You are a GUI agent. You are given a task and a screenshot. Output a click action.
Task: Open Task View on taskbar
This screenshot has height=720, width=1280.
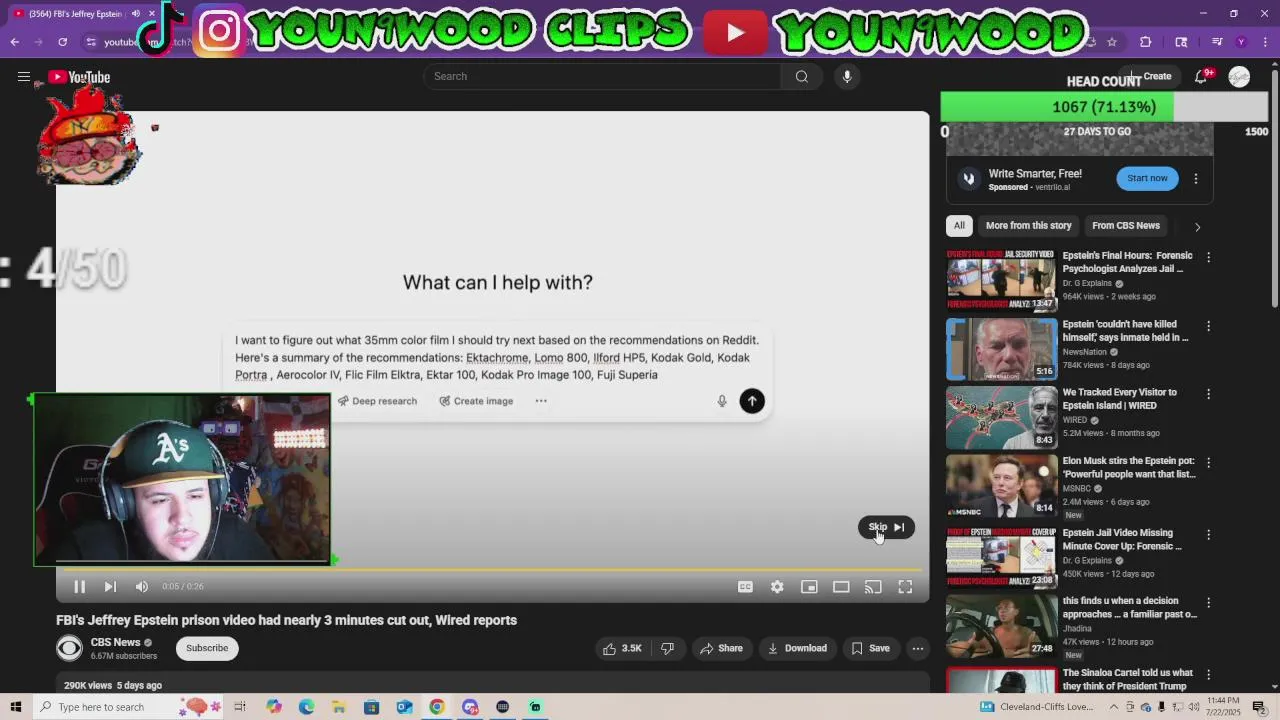[240, 707]
